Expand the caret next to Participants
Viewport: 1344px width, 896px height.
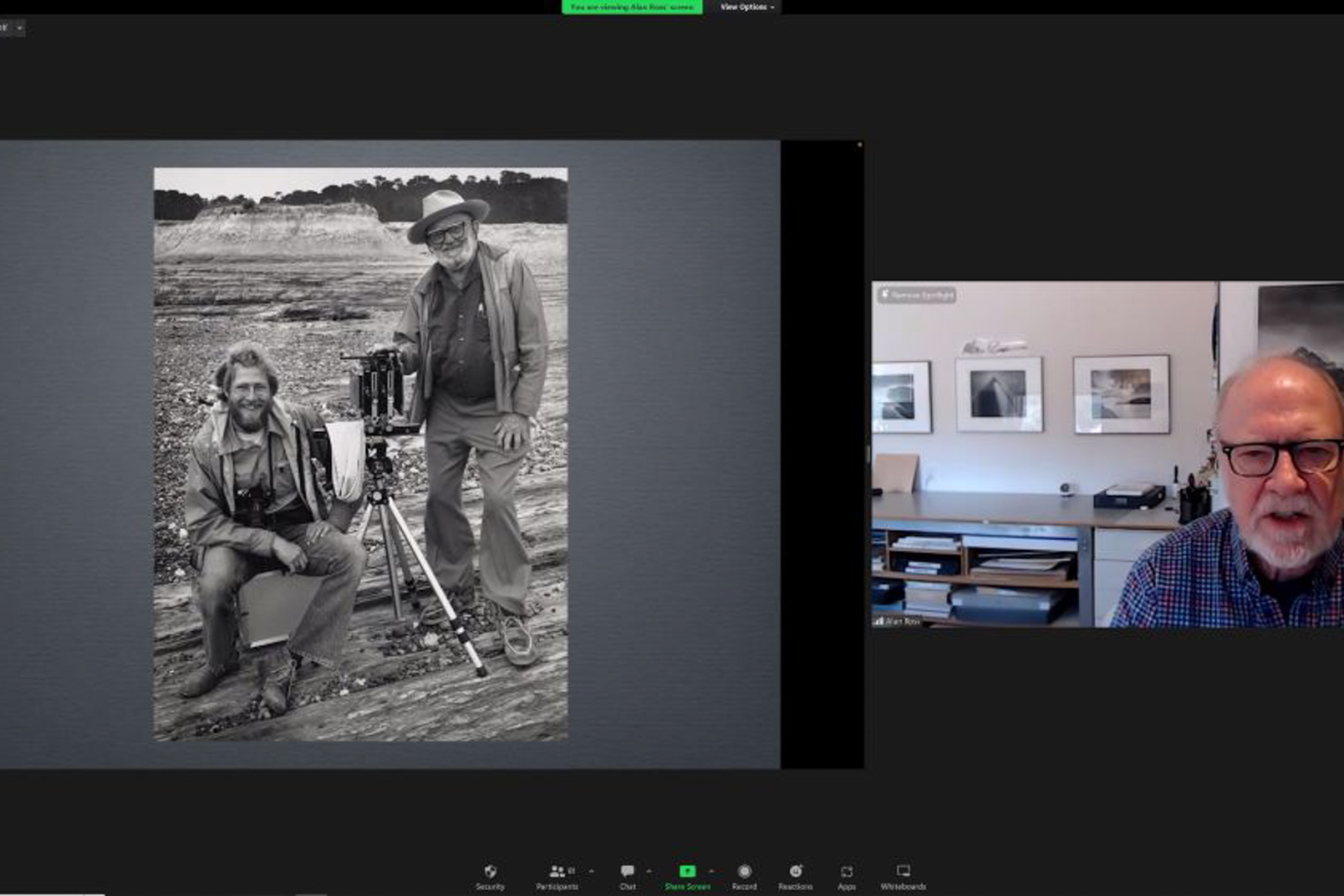(591, 871)
